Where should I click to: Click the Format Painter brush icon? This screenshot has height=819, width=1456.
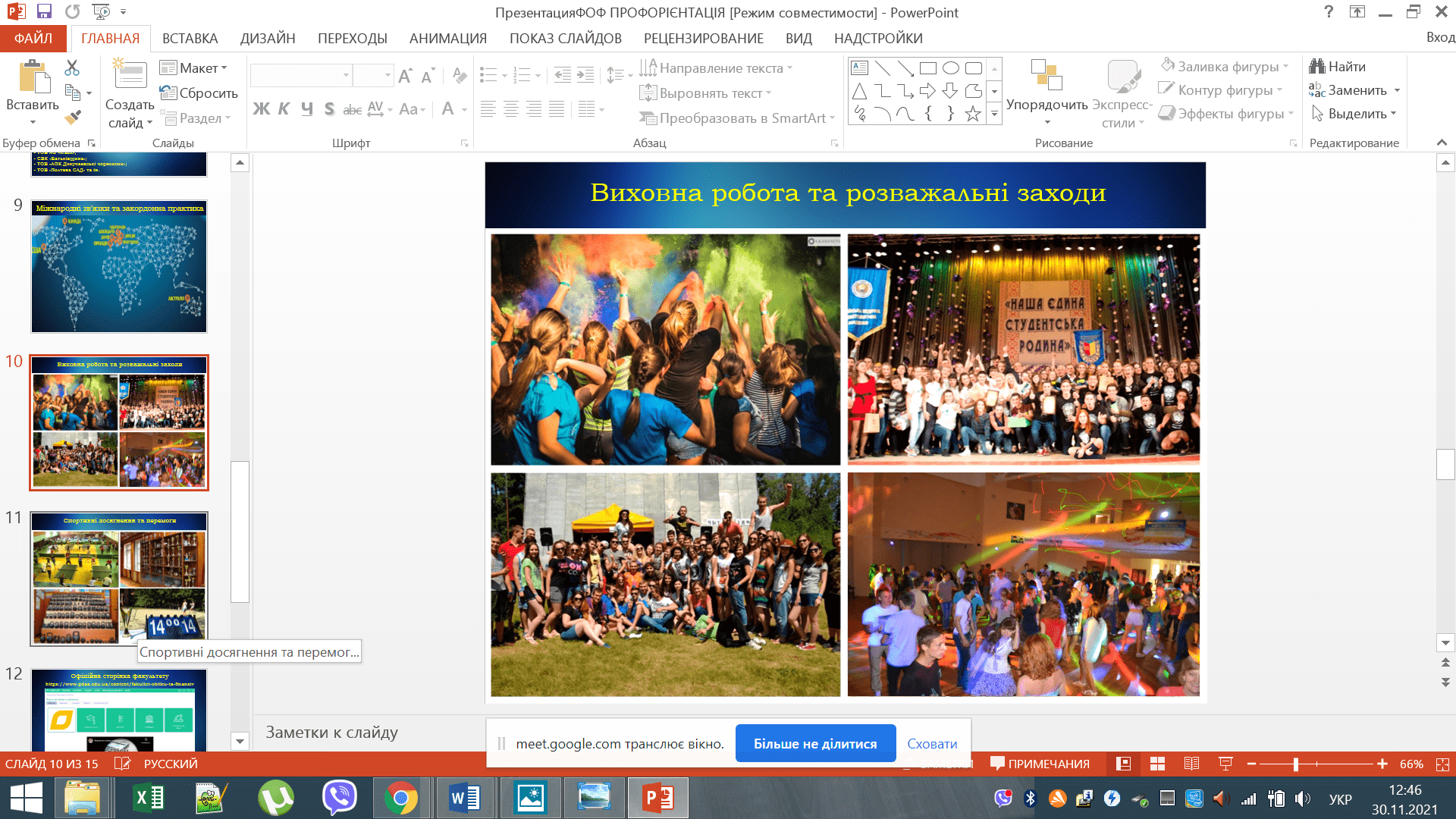coord(72,118)
